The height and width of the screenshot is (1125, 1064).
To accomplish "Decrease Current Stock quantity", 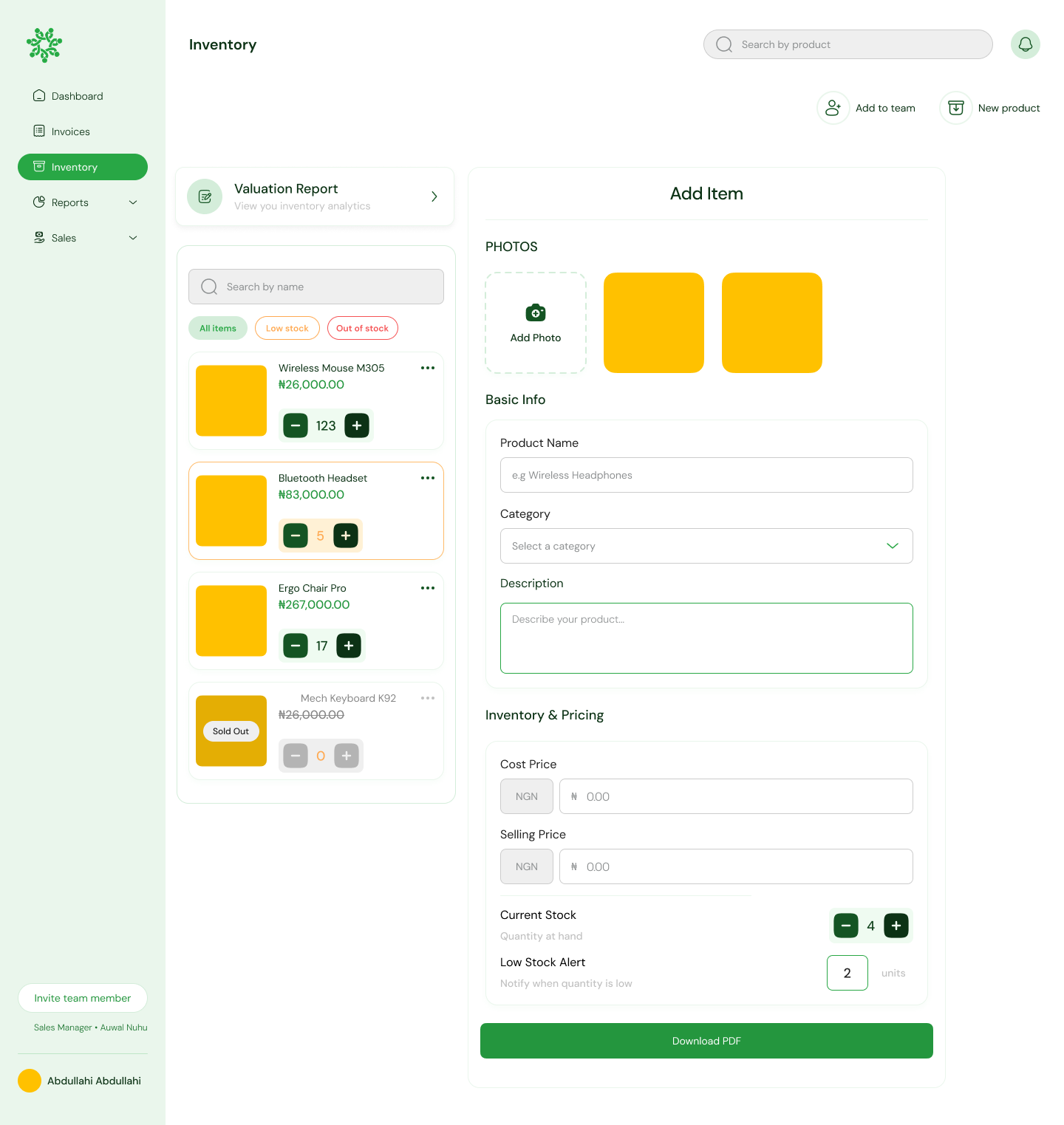I will pos(846,926).
